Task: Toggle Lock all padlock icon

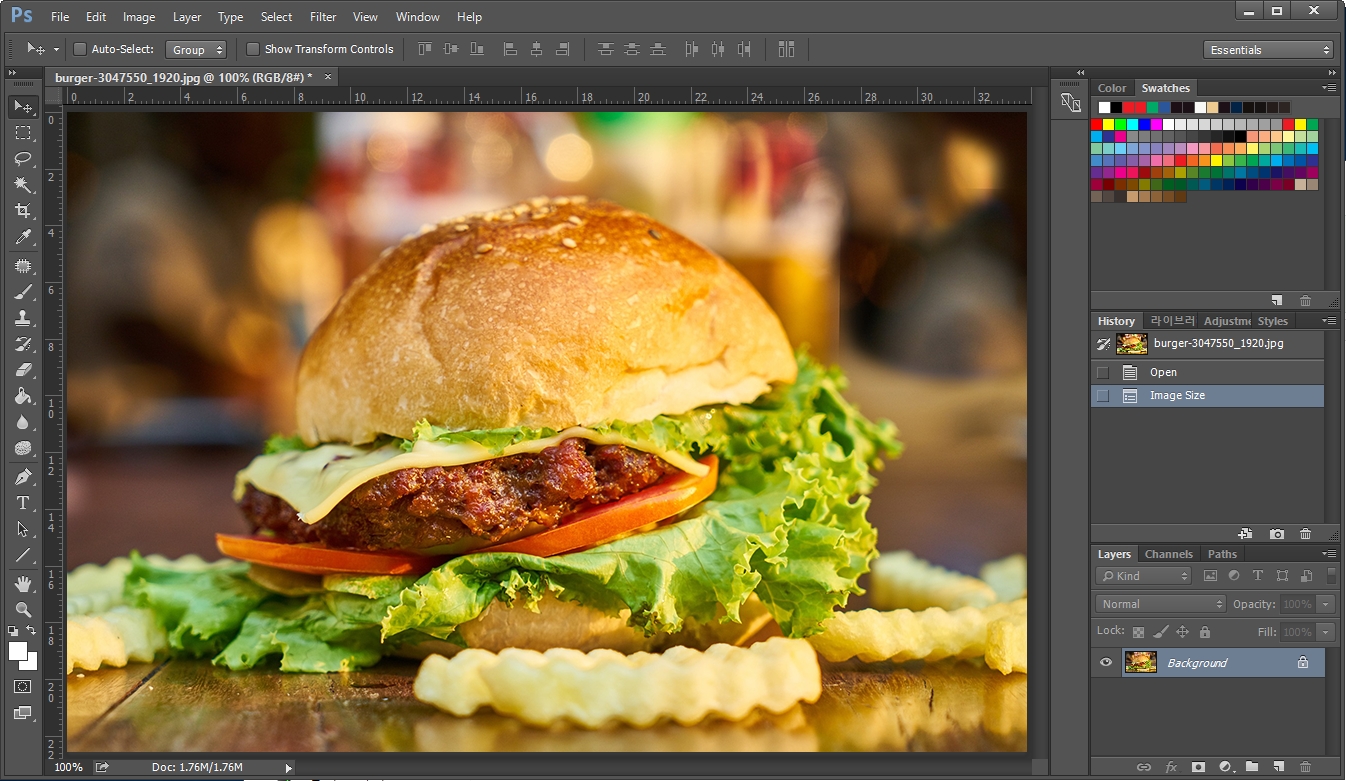Action: (x=1204, y=632)
